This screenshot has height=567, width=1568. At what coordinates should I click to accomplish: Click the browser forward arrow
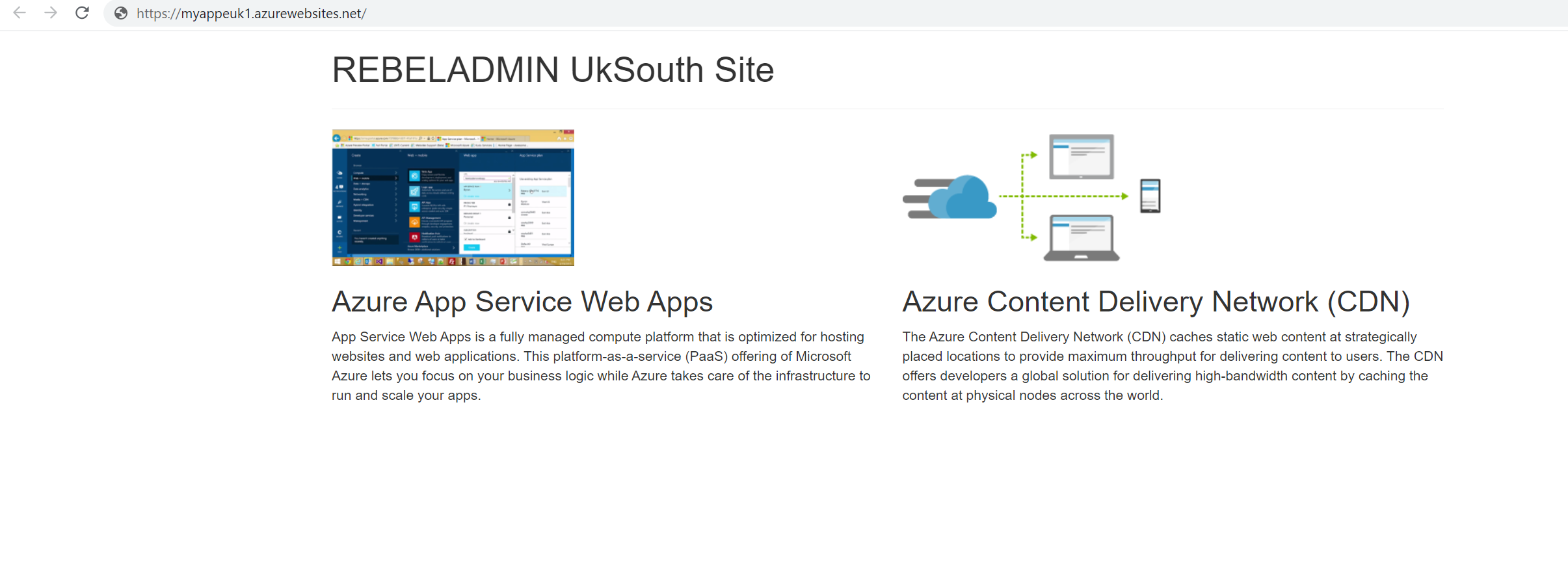(51, 13)
